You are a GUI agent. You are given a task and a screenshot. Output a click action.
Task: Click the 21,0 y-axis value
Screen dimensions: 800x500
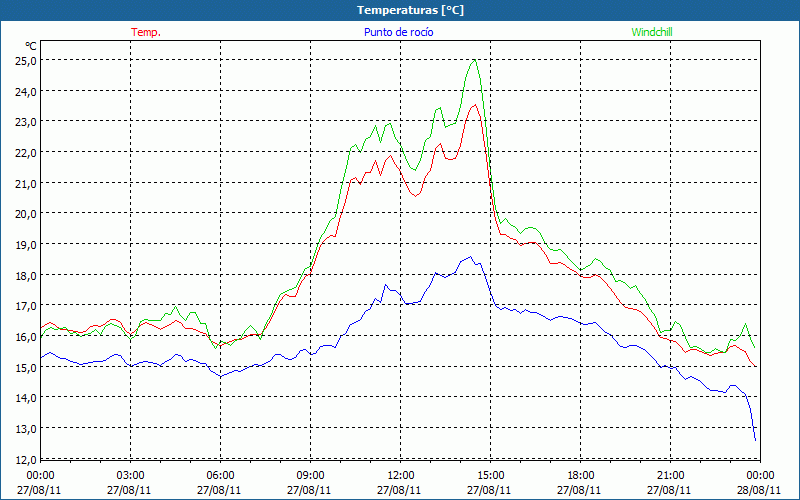pyautogui.click(x=25, y=183)
